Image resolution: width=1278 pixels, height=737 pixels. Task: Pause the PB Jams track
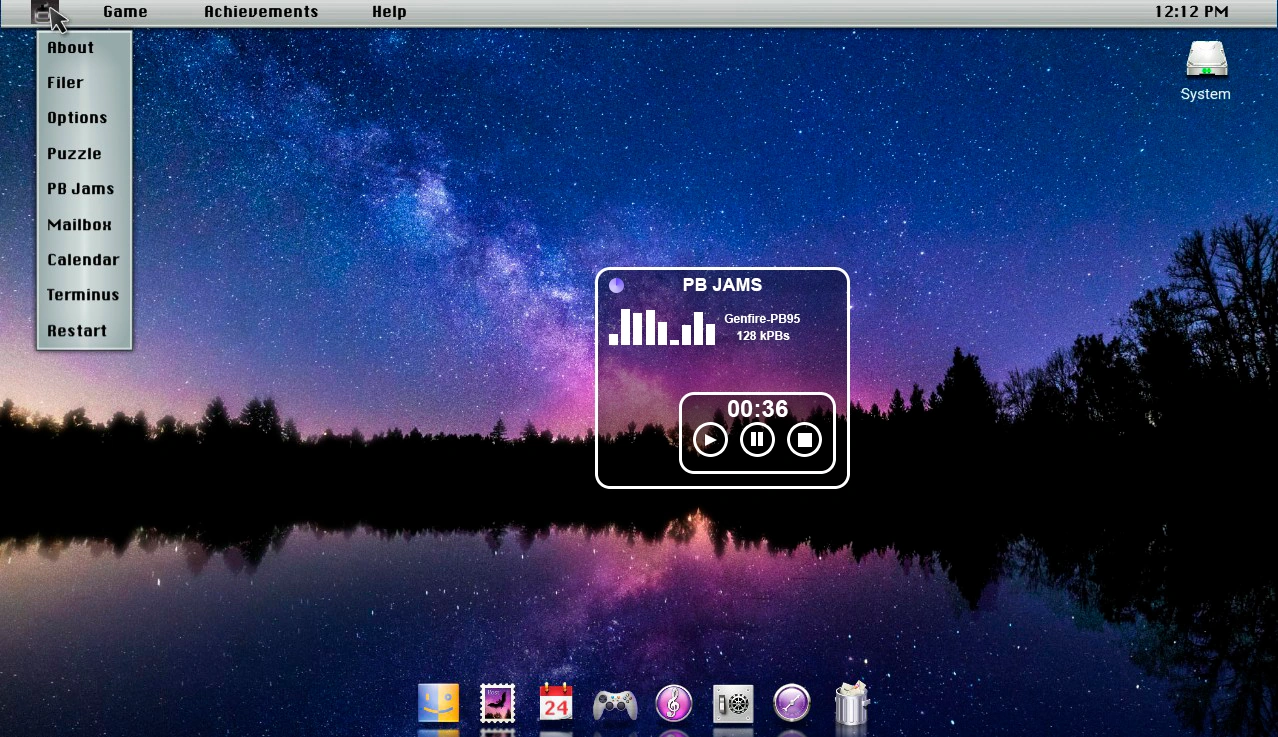(757, 439)
